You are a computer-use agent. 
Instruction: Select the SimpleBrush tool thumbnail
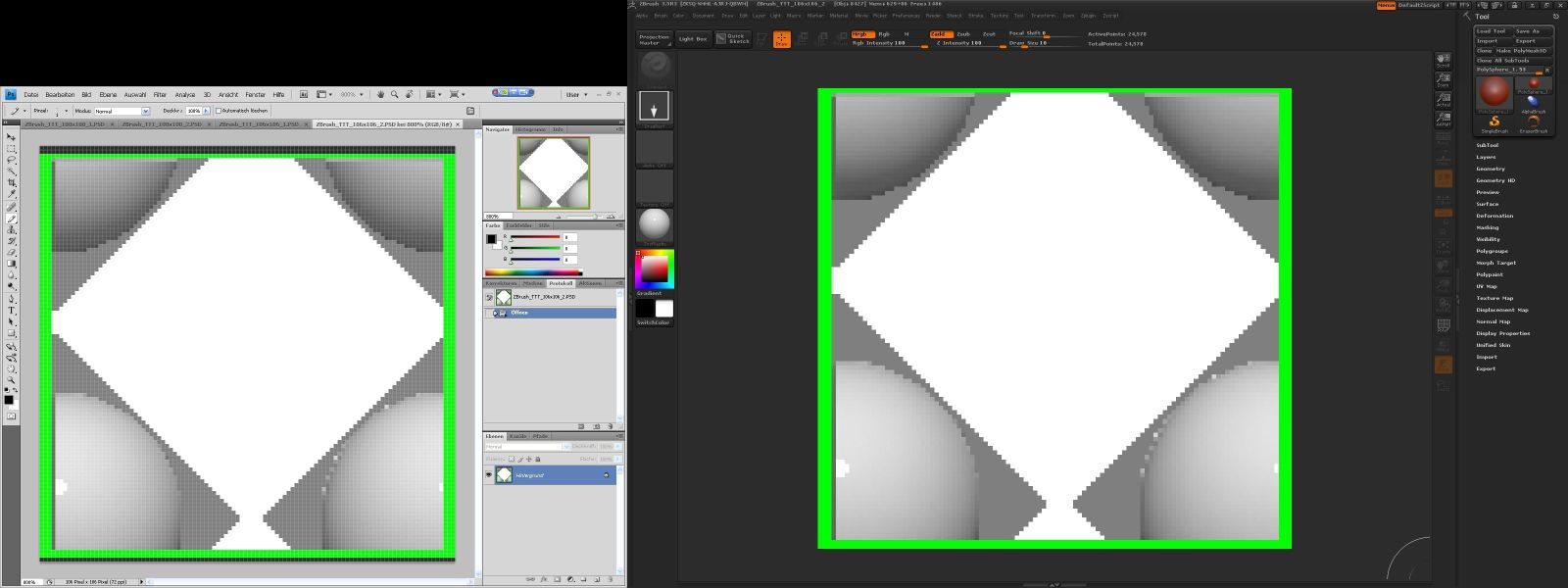(1494, 122)
